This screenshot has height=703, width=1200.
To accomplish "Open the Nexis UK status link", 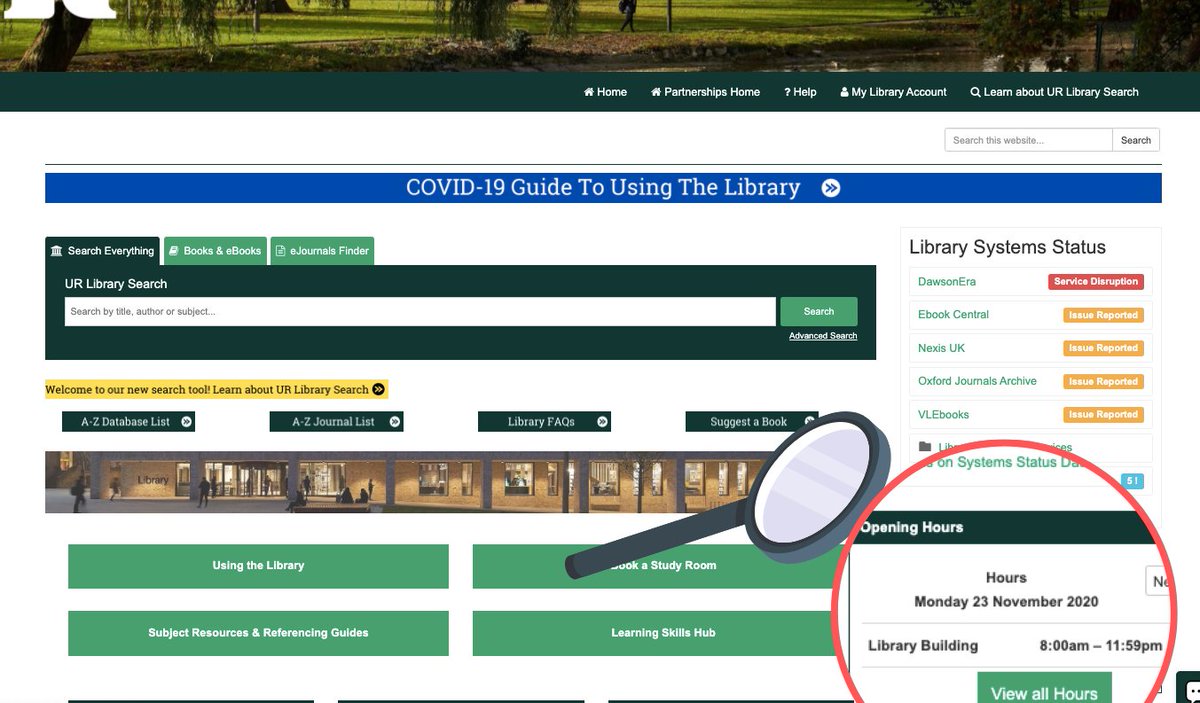I will tap(941, 348).
